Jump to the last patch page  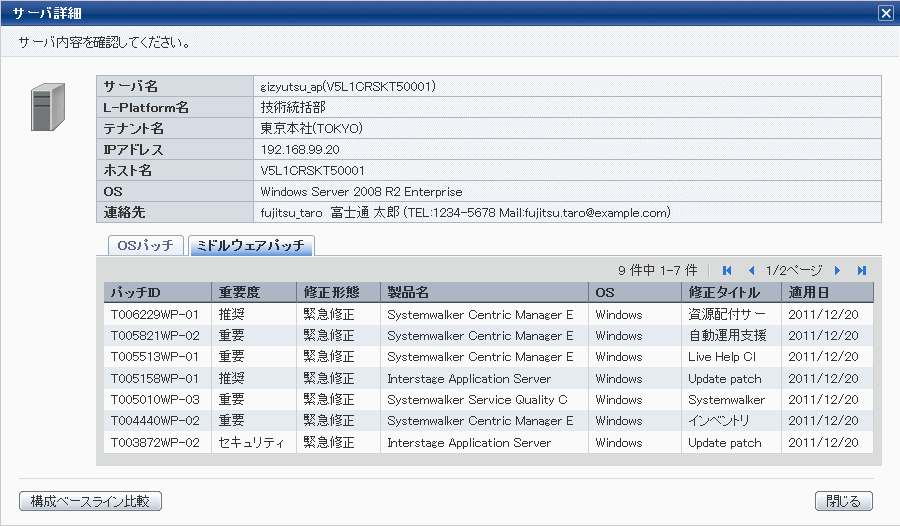[x=862, y=270]
